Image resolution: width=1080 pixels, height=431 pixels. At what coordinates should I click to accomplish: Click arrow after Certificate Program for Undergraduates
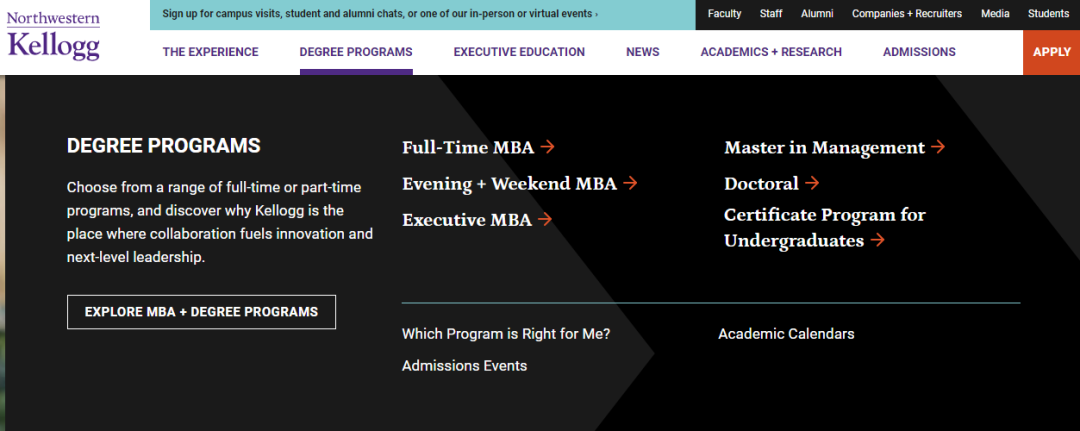(x=877, y=240)
